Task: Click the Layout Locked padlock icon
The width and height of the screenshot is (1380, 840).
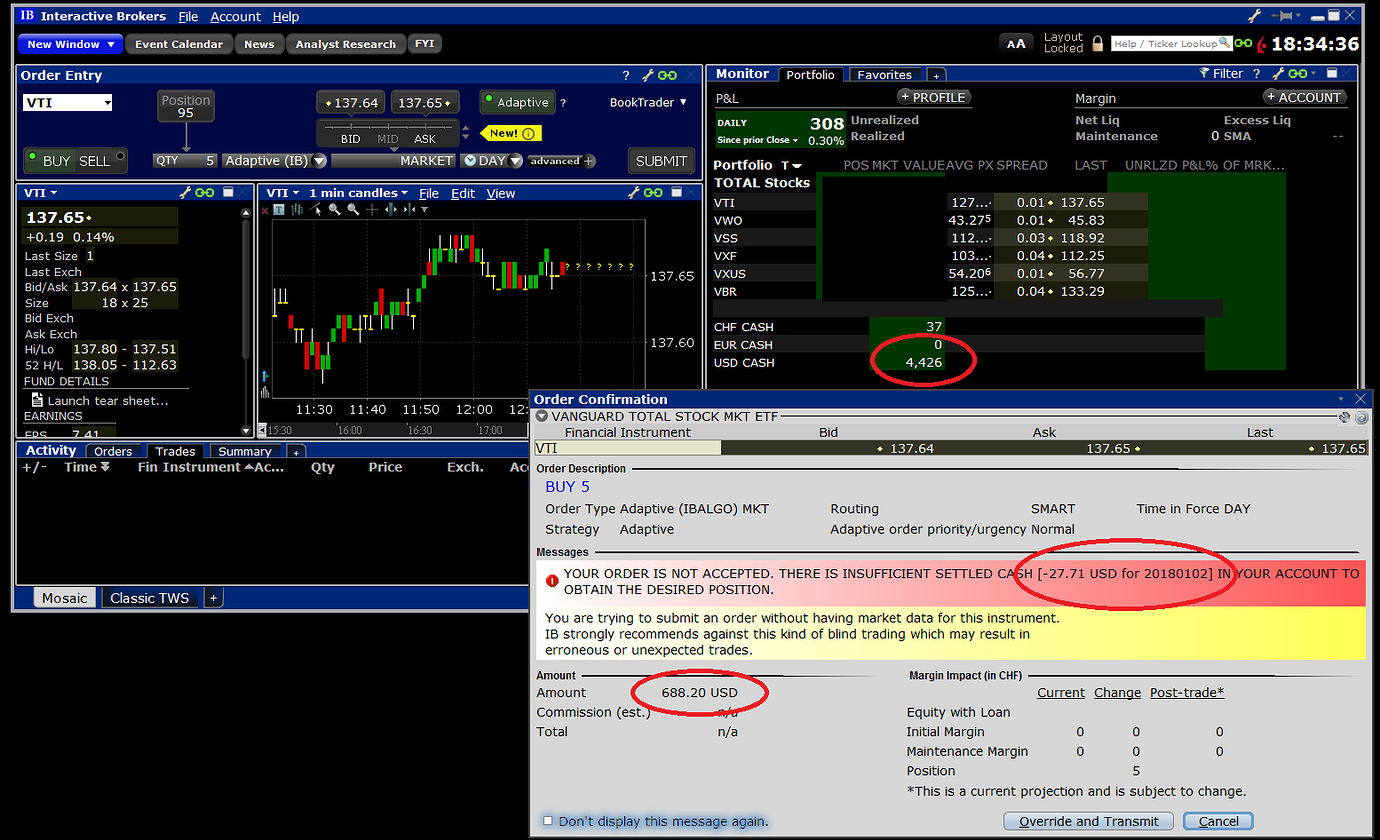Action: (1097, 44)
